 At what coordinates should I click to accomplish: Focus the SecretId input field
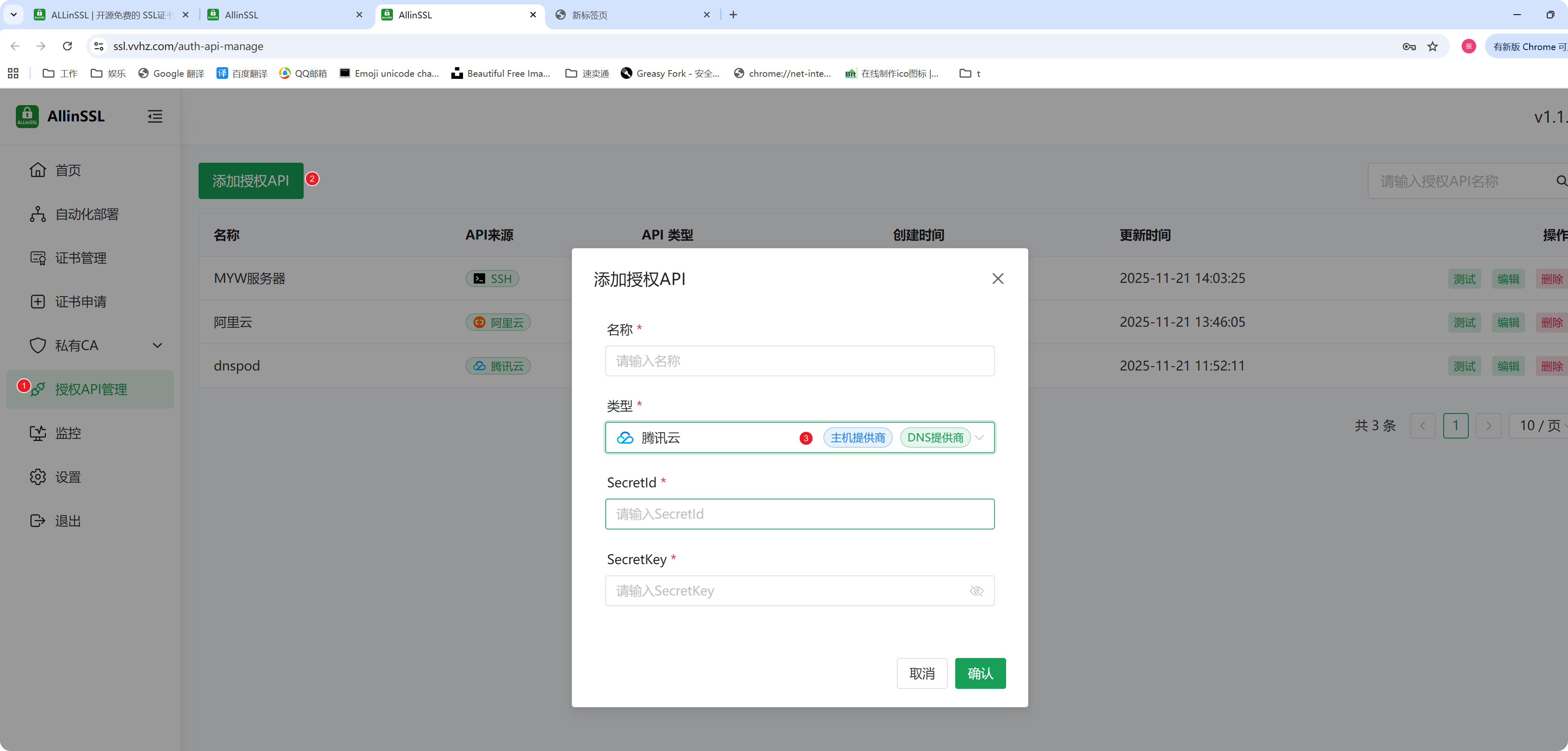coord(799,514)
